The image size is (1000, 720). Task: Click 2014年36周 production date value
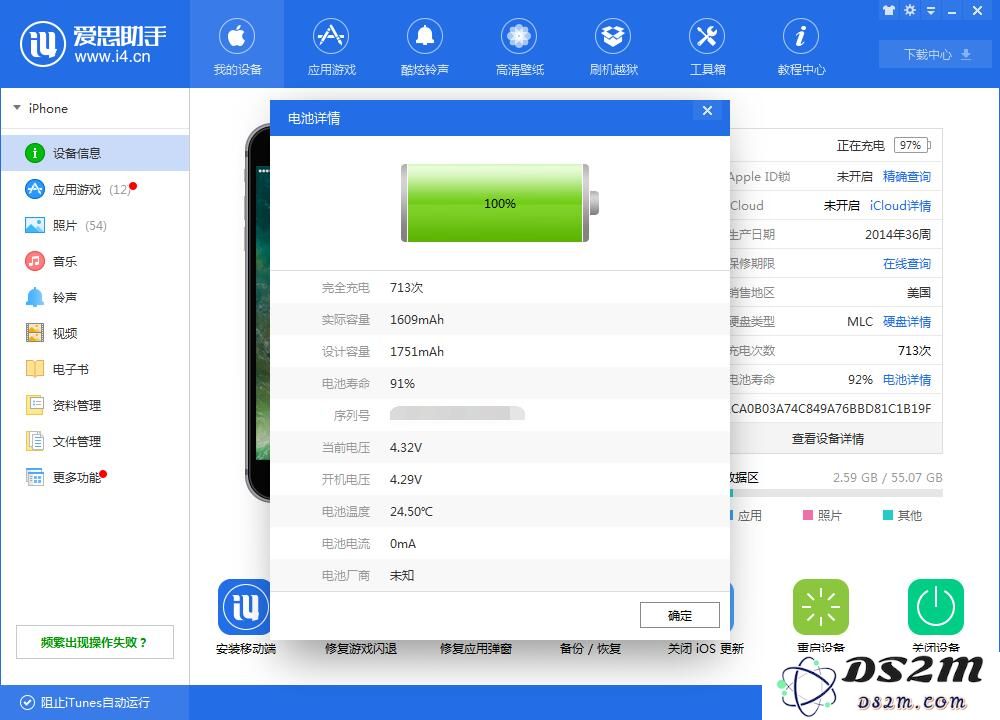coord(898,235)
